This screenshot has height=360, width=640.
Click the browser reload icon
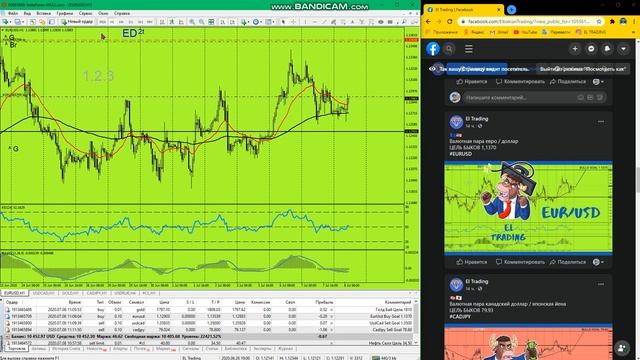[x=449, y=22]
